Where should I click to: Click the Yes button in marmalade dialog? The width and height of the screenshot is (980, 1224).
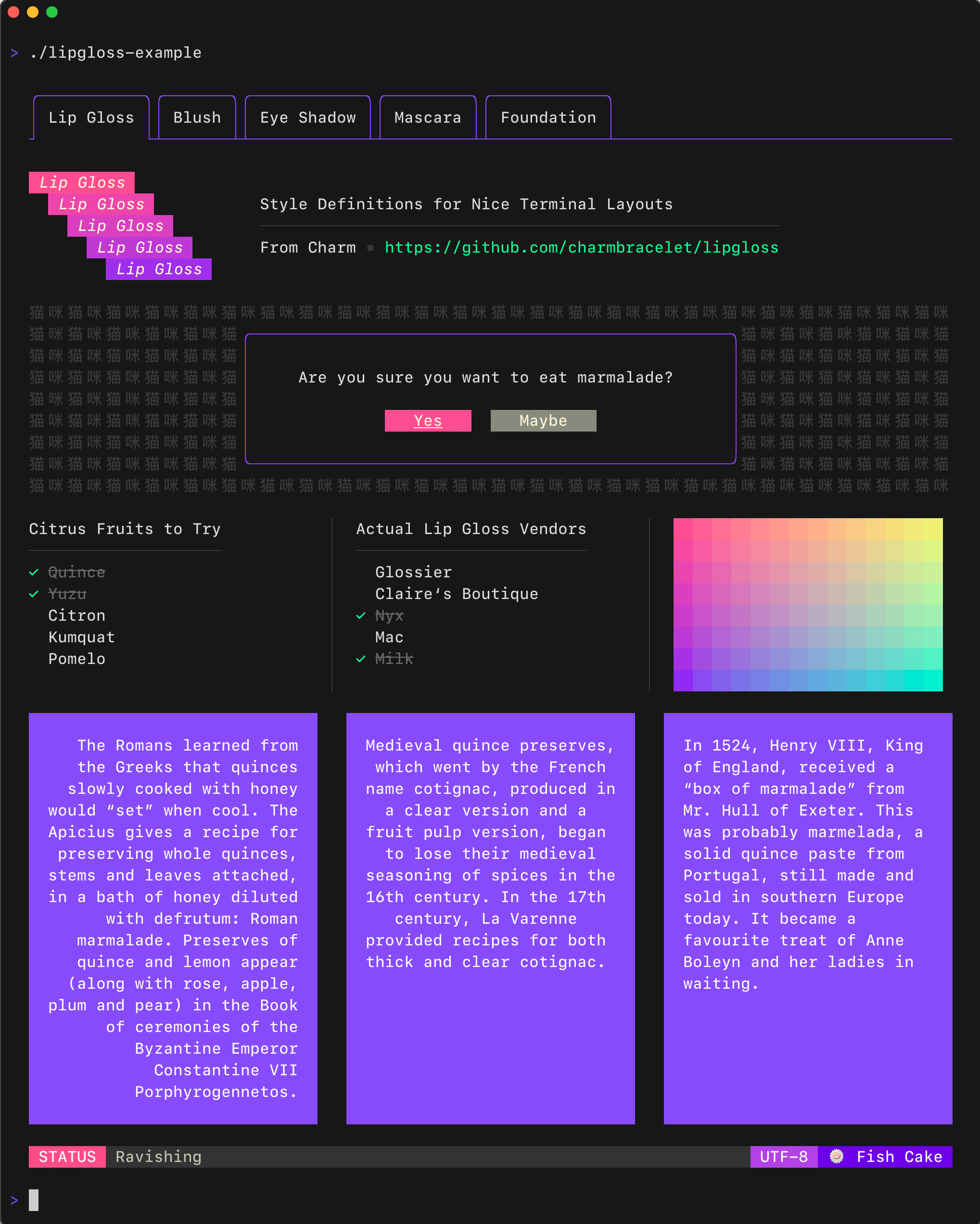click(x=428, y=420)
